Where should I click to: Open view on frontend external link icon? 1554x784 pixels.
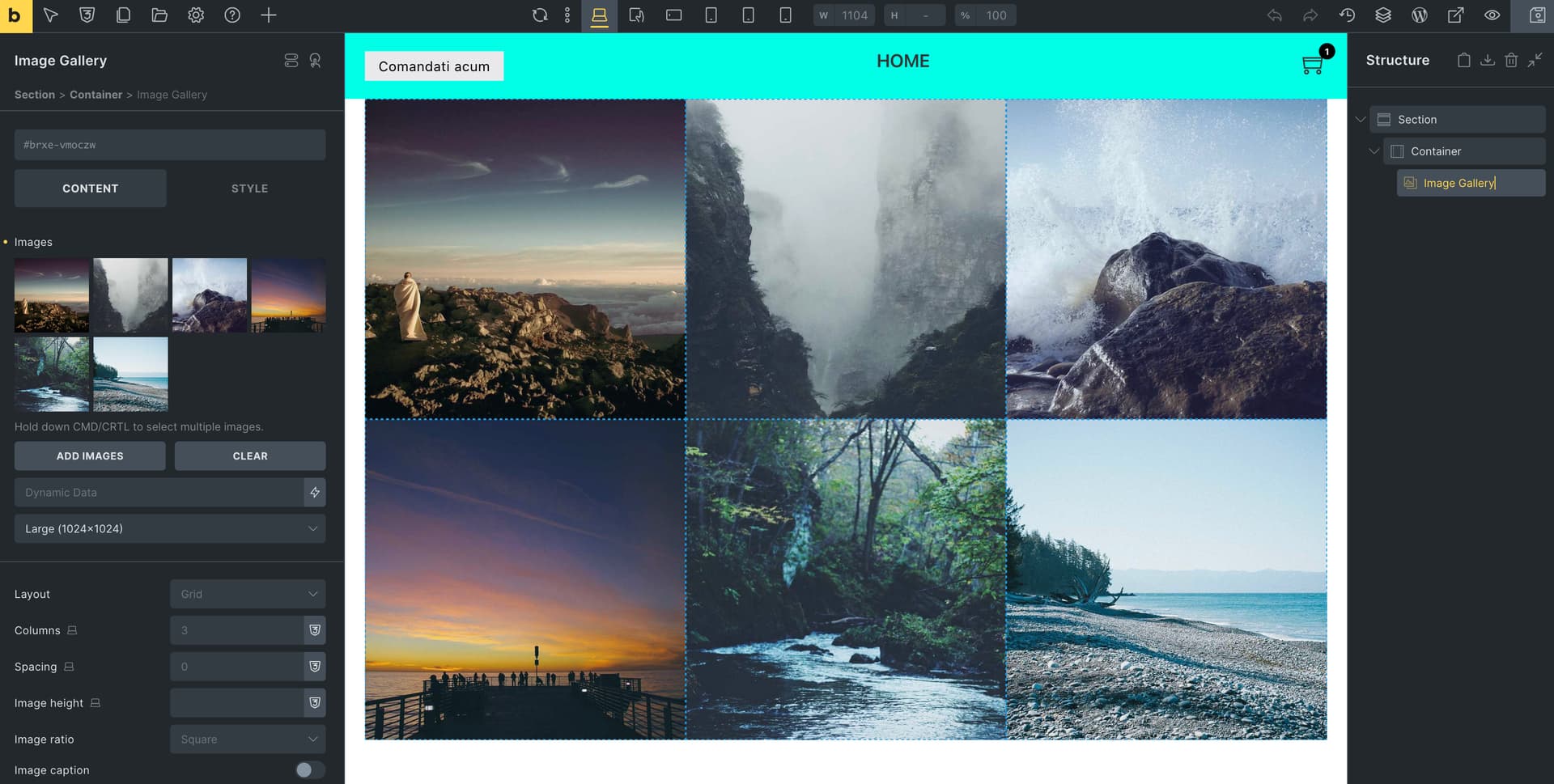pyautogui.click(x=1456, y=15)
